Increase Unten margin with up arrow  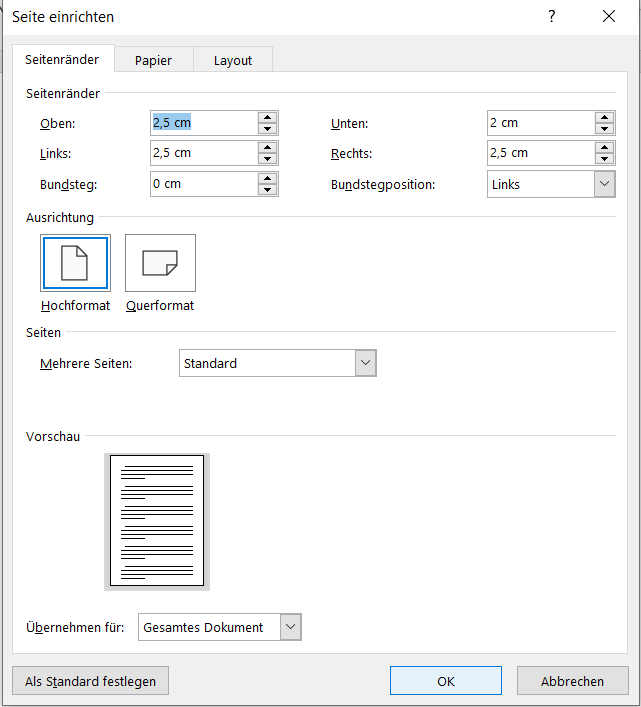coord(604,117)
